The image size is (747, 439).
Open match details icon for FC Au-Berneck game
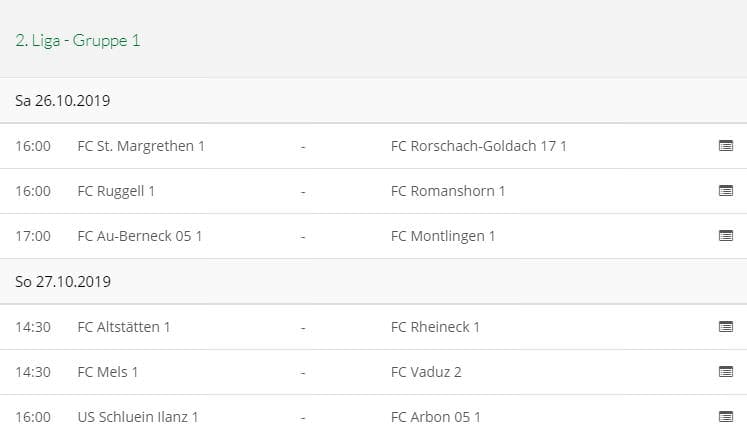(726, 236)
